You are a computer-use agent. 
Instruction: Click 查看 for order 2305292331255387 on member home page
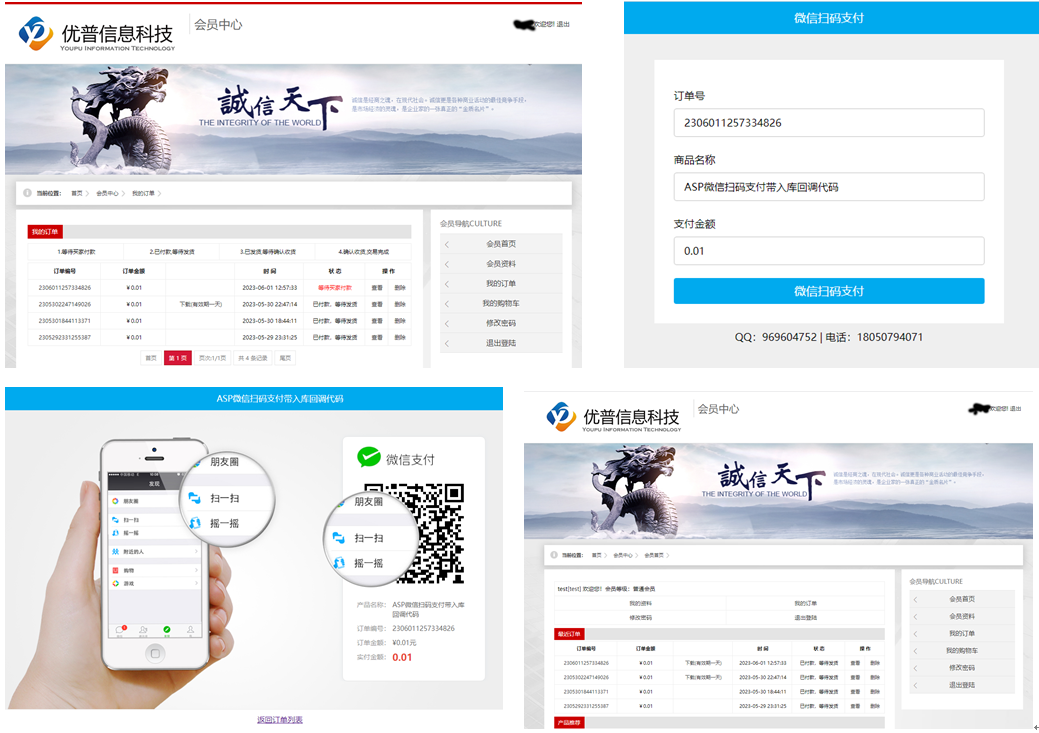pyautogui.click(x=855, y=706)
